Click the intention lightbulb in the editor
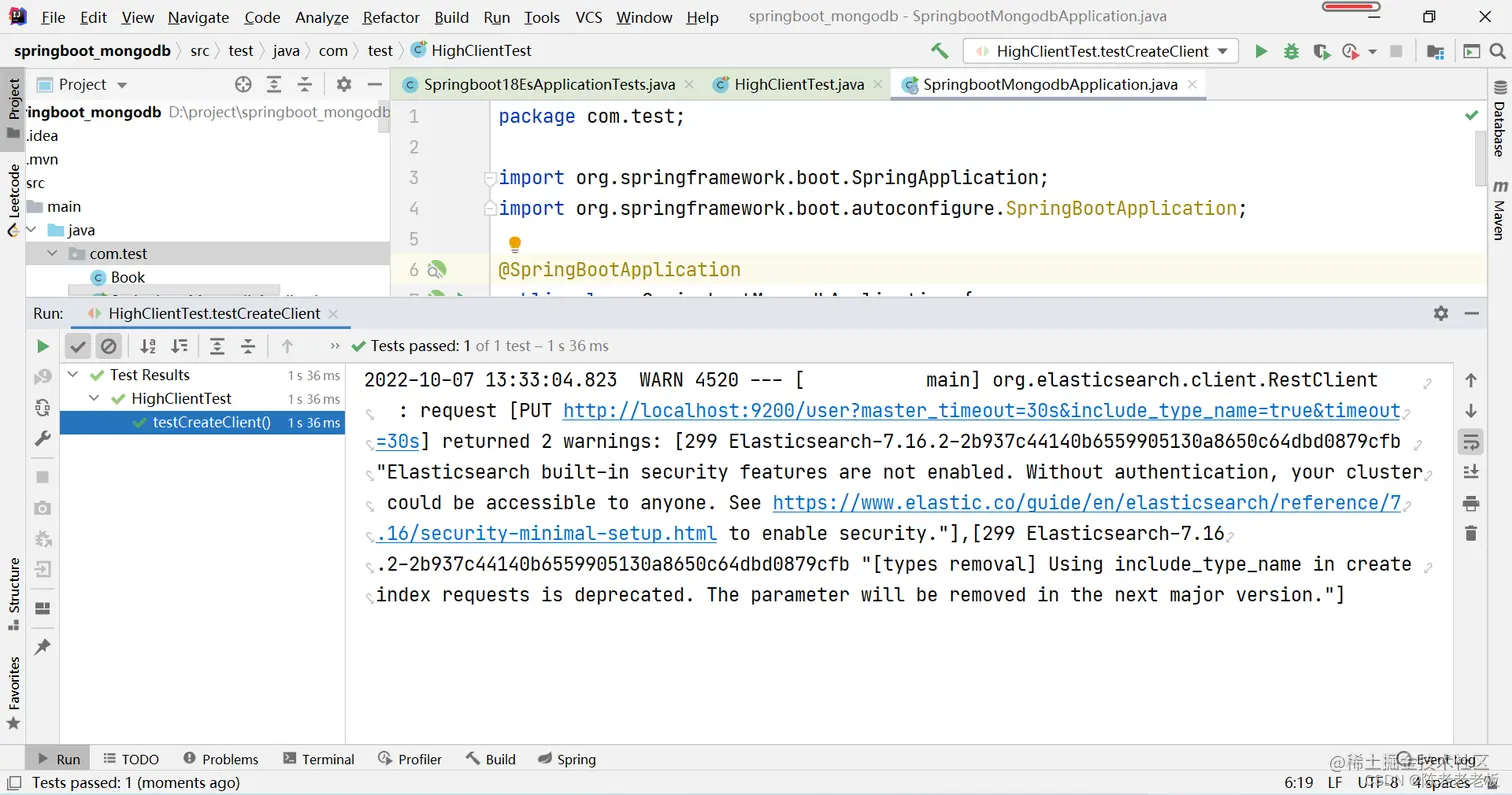The image size is (1512, 795). (x=514, y=244)
